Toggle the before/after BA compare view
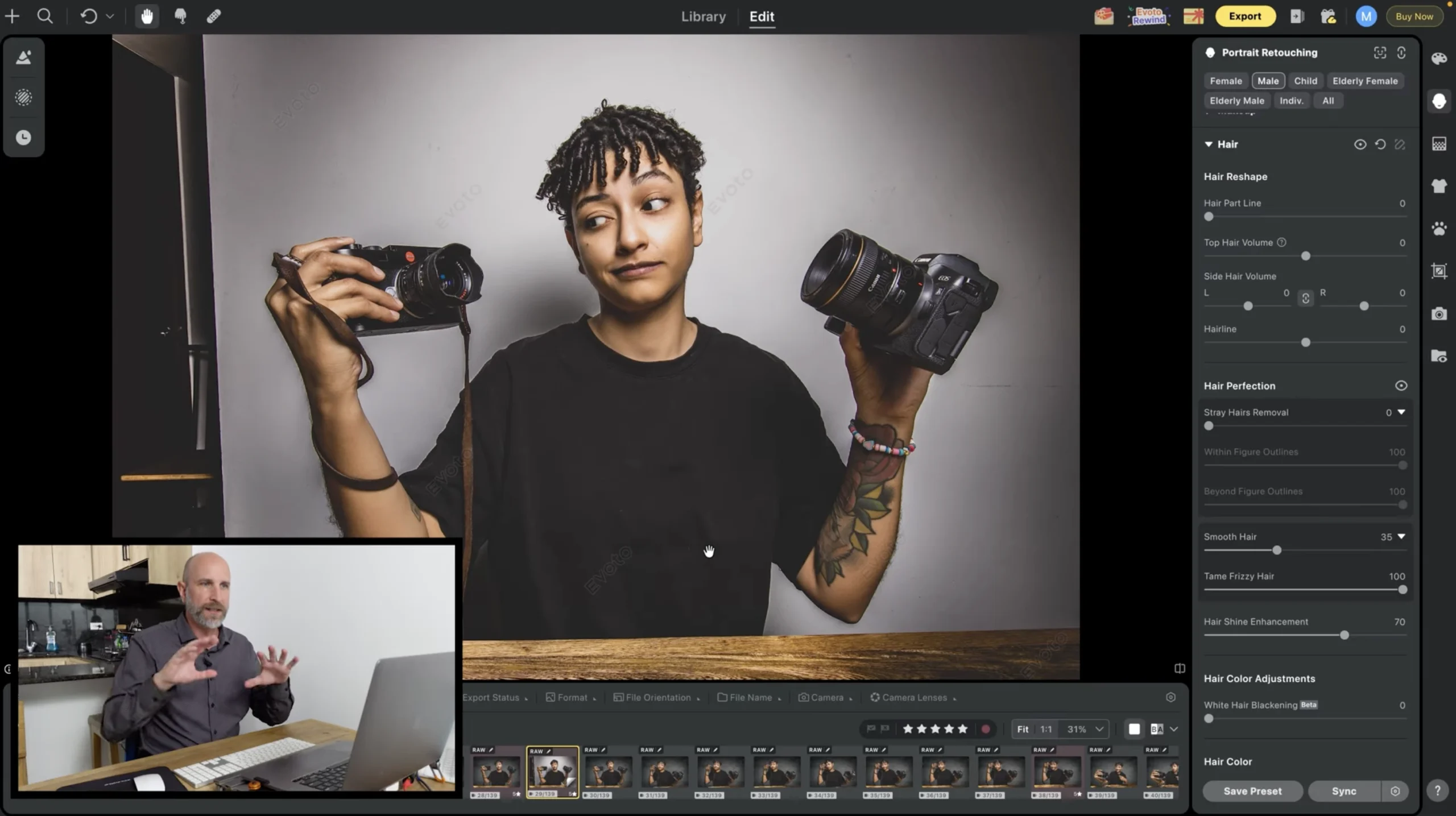The image size is (1456, 816). (x=1156, y=729)
